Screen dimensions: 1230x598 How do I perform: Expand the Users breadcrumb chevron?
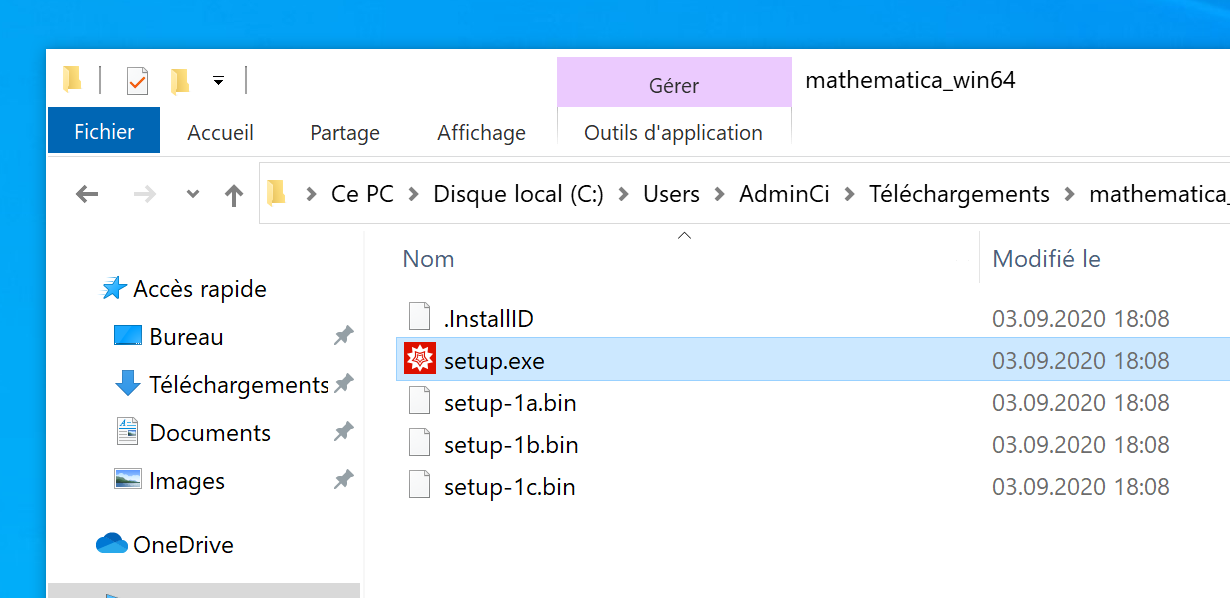click(719, 194)
